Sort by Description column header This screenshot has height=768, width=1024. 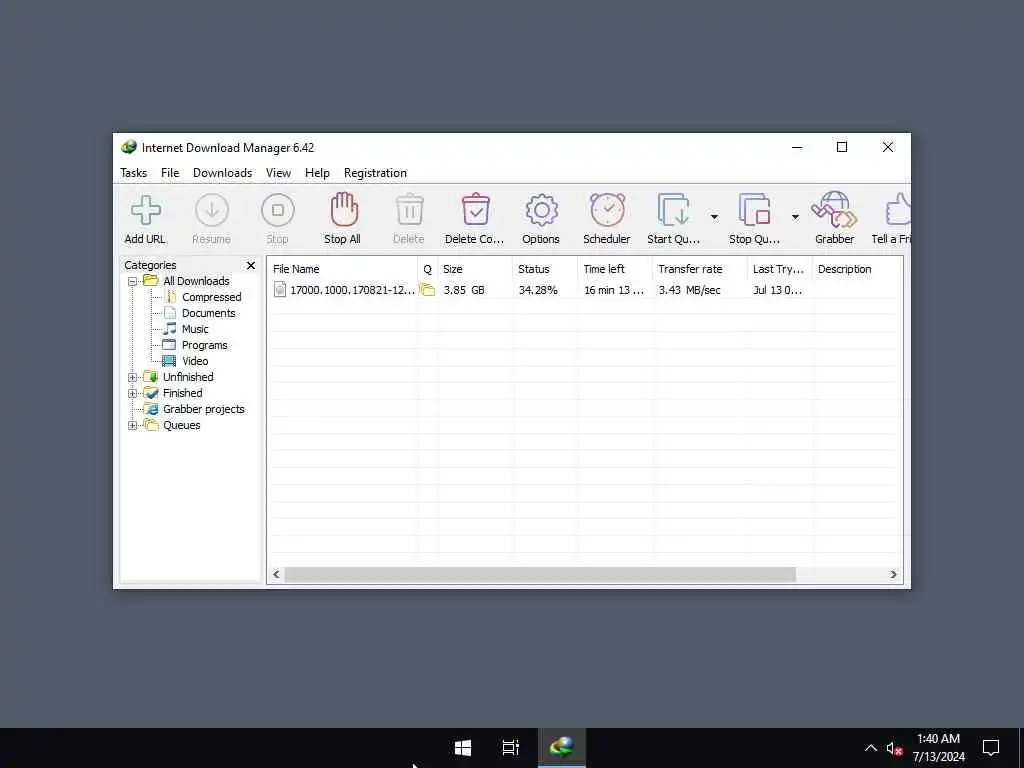[857, 269]
